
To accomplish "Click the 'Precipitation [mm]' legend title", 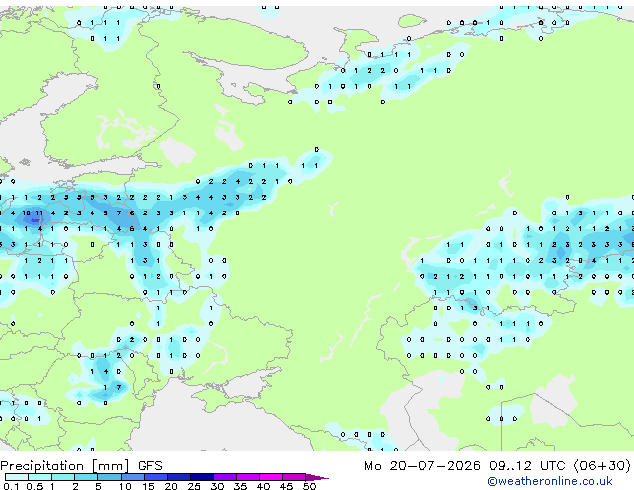I will point(65,466).
